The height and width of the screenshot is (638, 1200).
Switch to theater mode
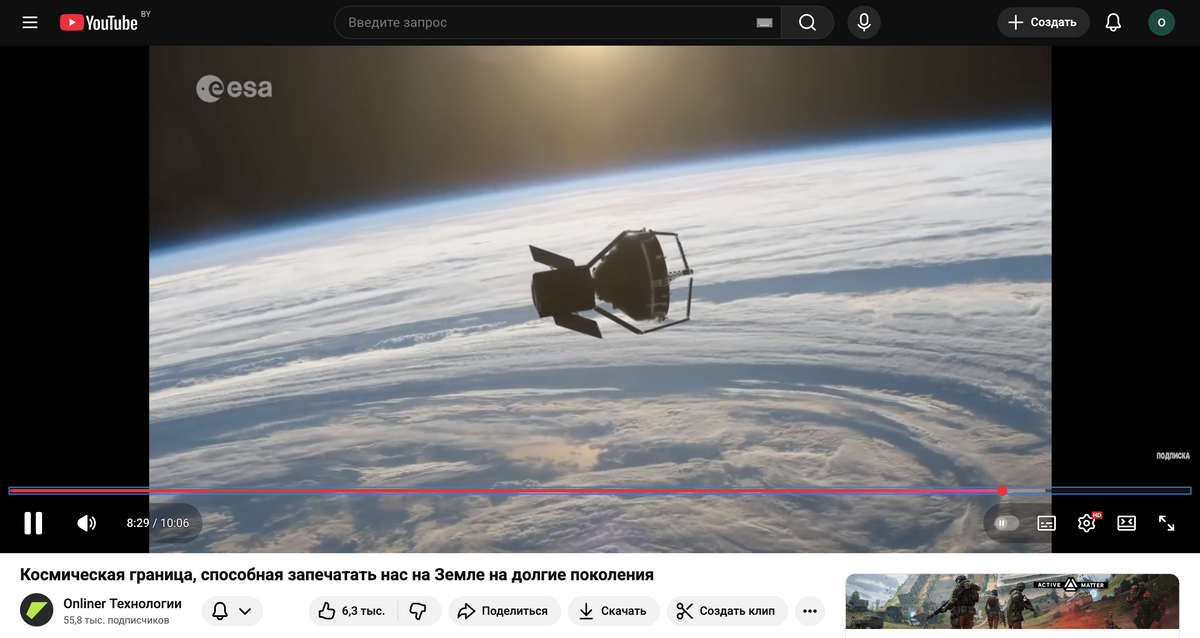point(1127,523)
